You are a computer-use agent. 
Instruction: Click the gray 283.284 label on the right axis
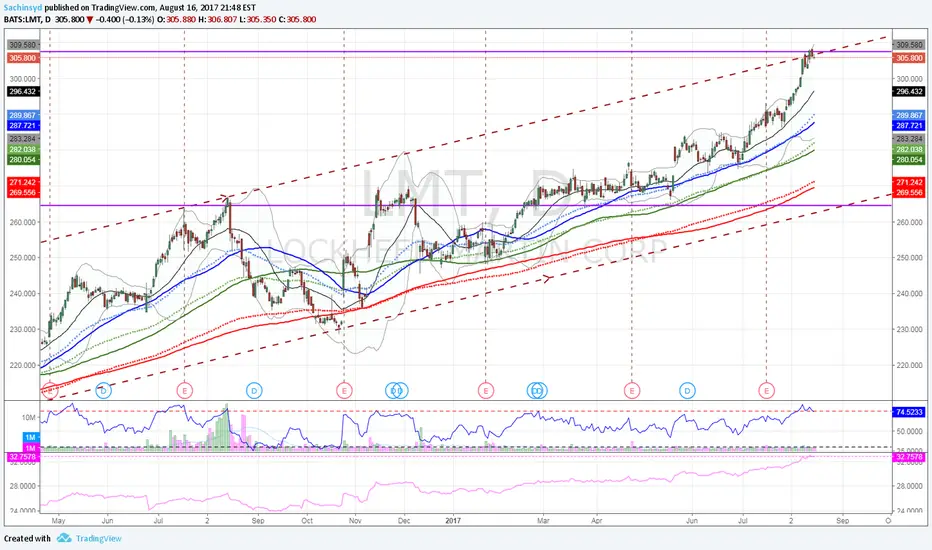tap(909, 139)
